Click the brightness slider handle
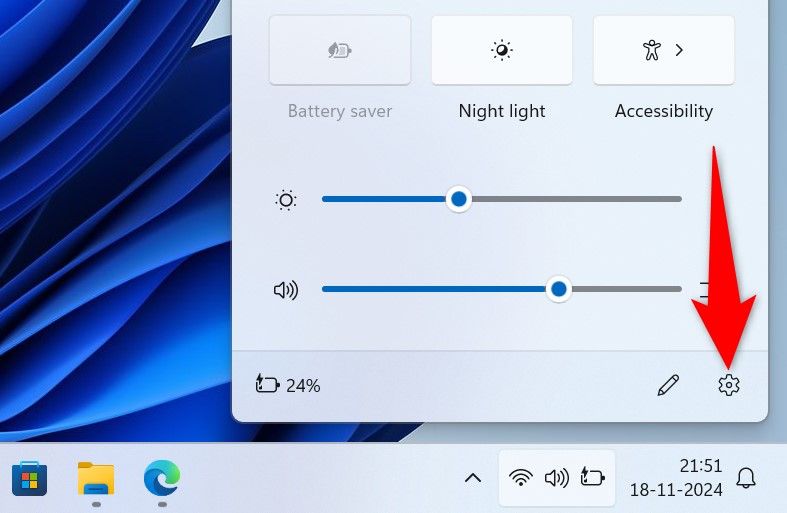Screen dimensions: 787x513 point(459,199)
